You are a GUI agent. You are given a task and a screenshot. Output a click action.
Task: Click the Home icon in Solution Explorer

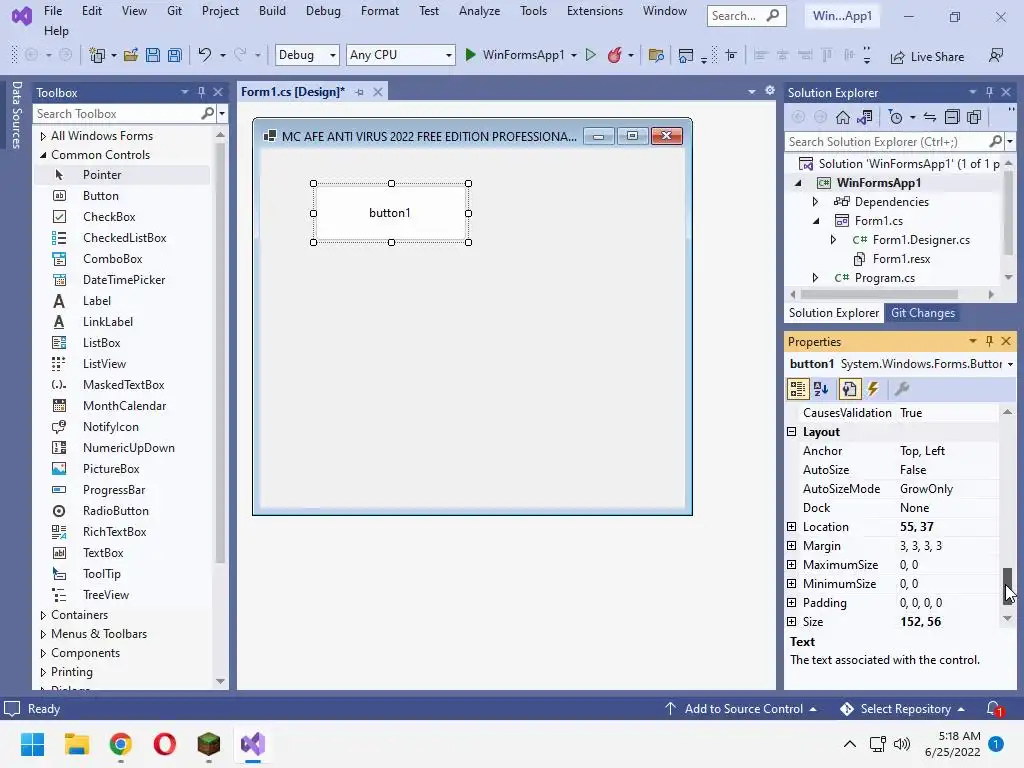pos(843,117)
